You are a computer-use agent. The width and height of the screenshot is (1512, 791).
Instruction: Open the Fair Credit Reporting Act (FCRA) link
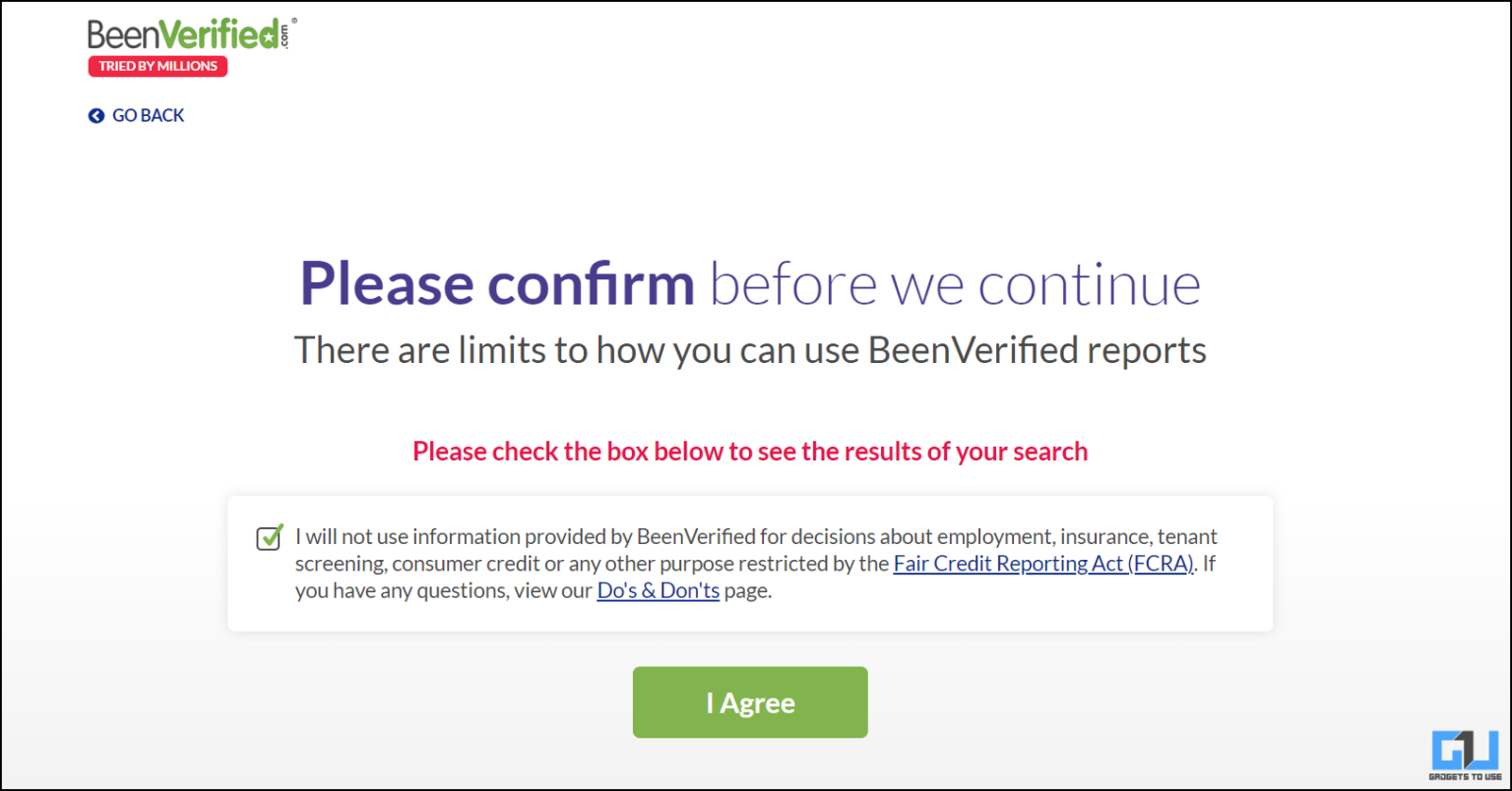pos(1043,564)
